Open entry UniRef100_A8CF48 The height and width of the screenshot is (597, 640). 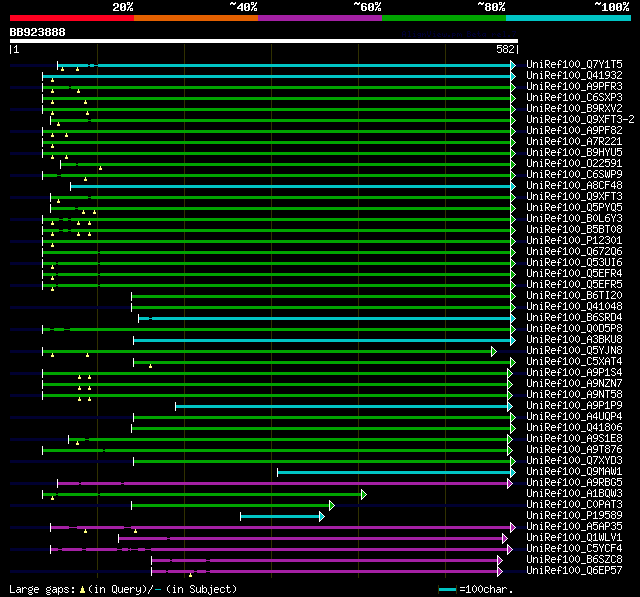pyautogui.click(x=574, y=186)
